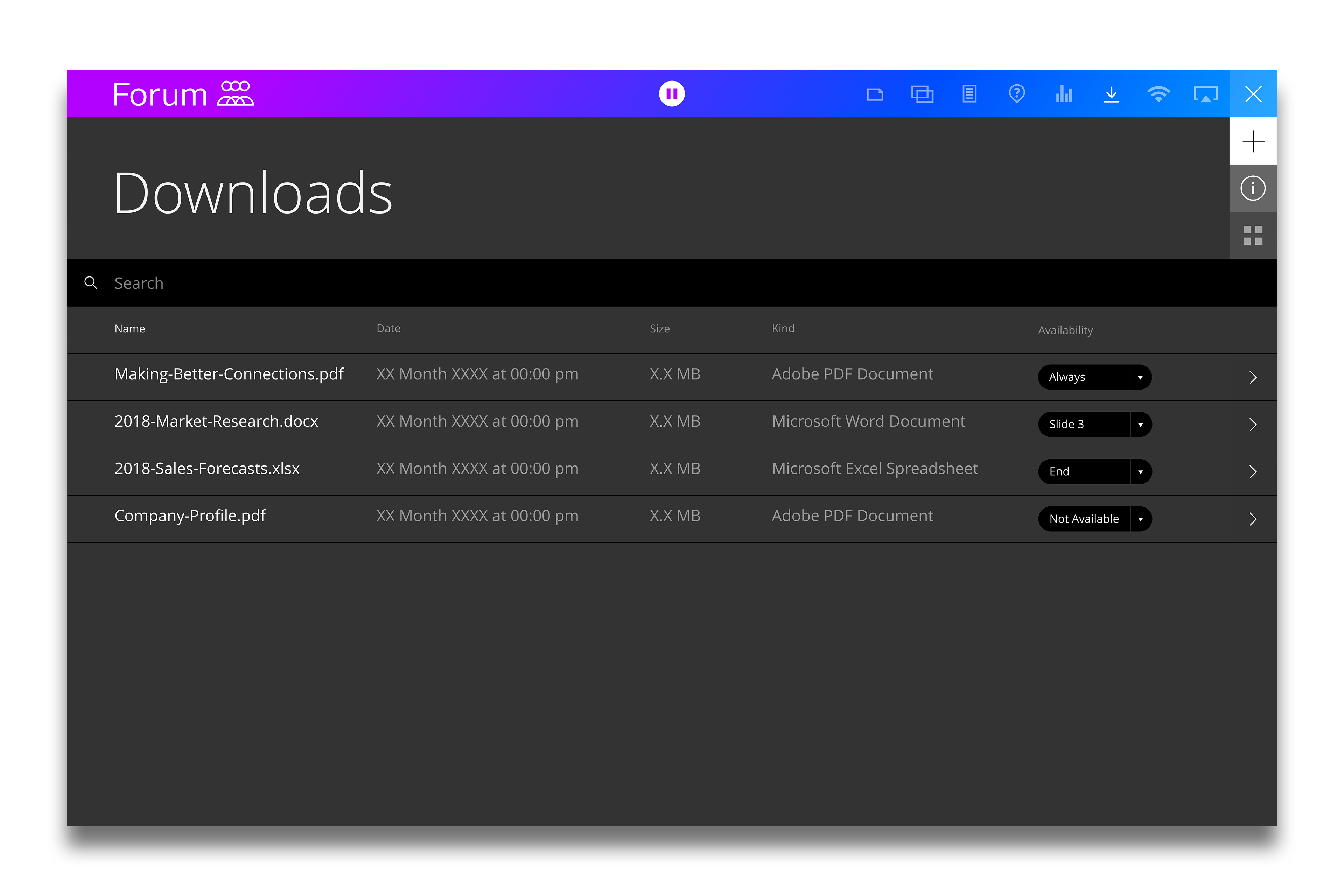Viewport: 1344px width, 896px height.
Task: Click the search magnifier icon
Action: 90,283
